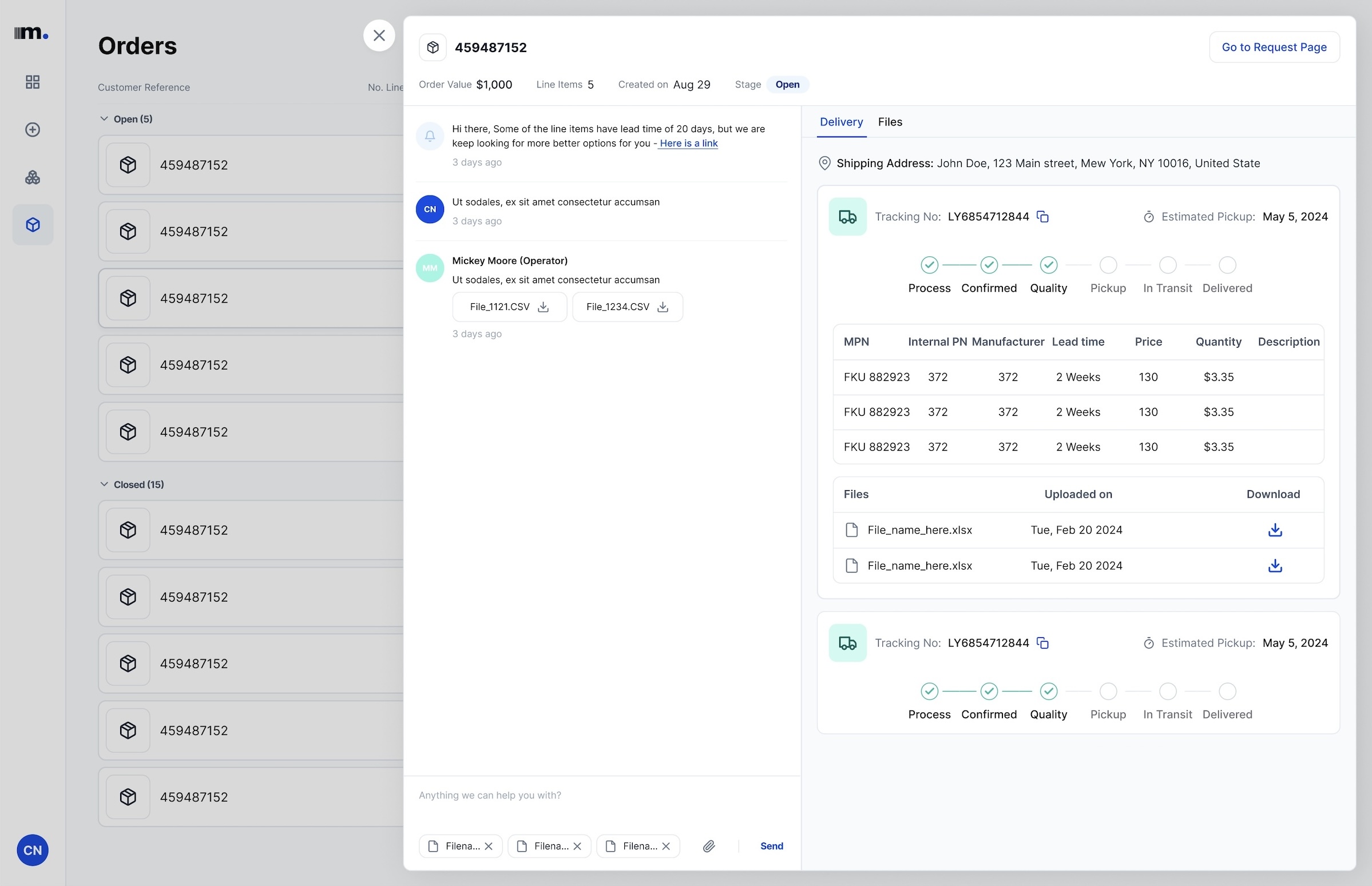Click truck icon of first shipment card
The width and height of the screenshot is (1372, 886).
(x=847, y=217)
